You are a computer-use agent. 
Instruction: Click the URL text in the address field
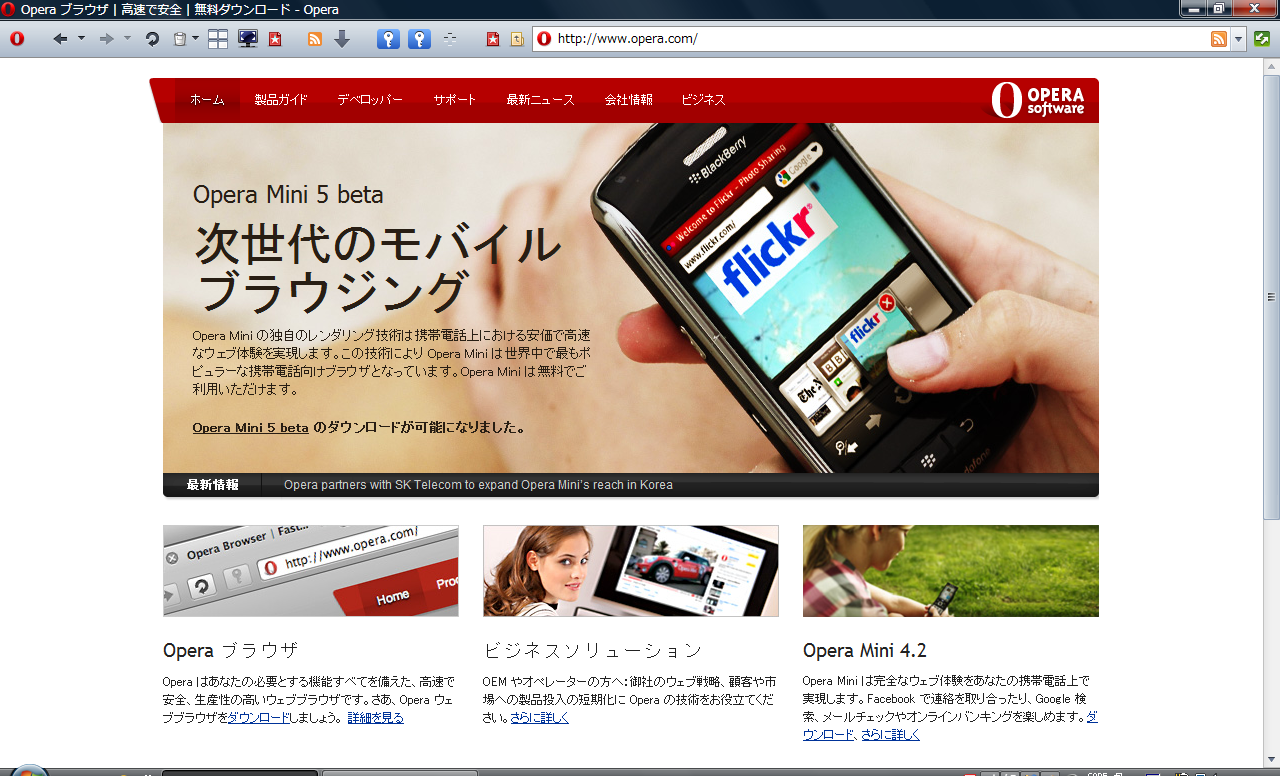coord(627,39)
